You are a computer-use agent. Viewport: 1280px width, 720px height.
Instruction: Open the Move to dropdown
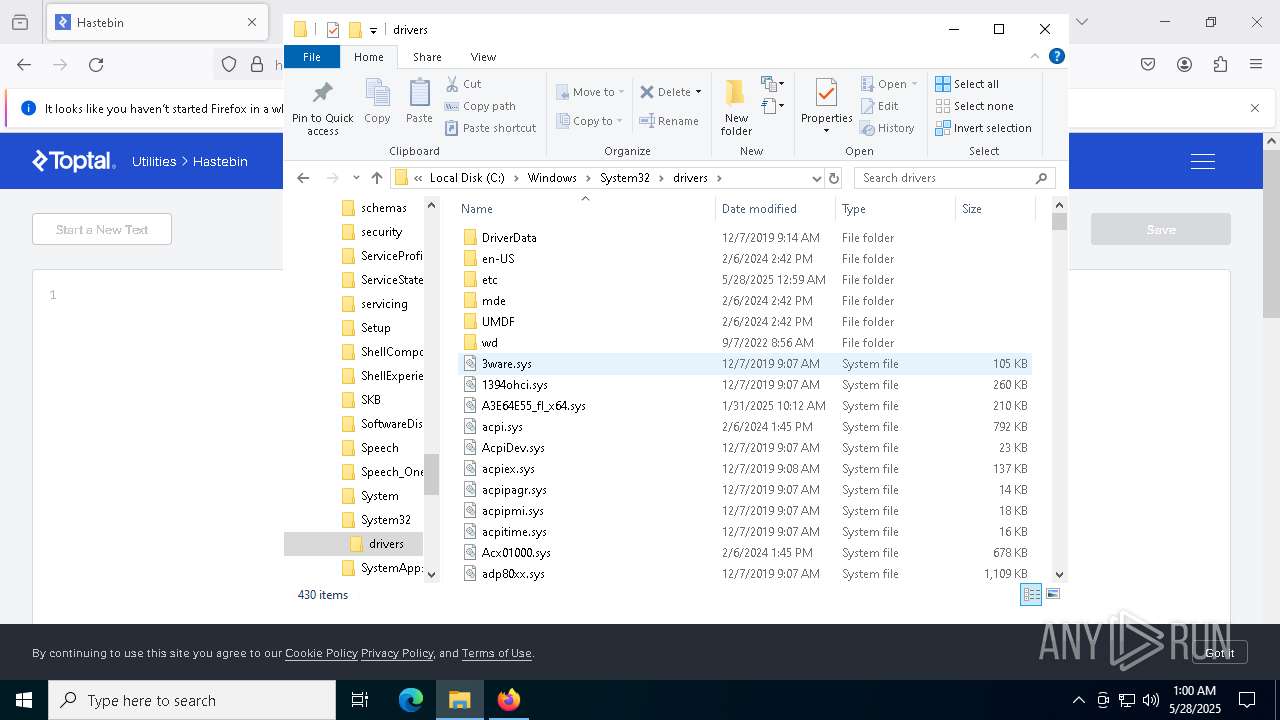(591, 92)
